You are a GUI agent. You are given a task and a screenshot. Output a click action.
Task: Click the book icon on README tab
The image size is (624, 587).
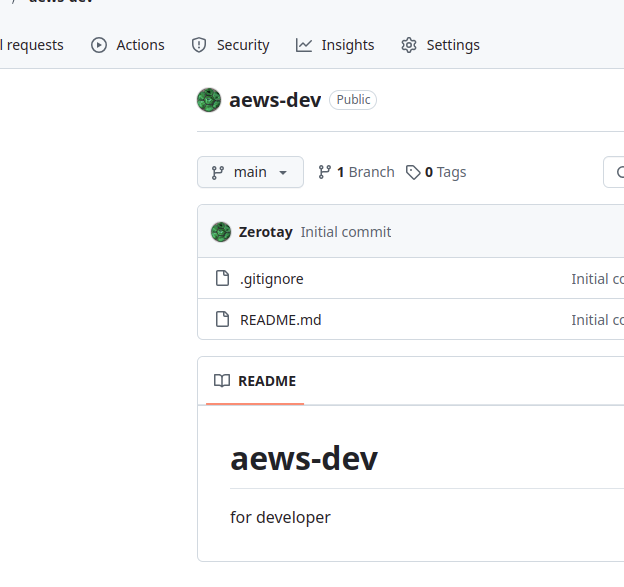click(x=222, y=381)
